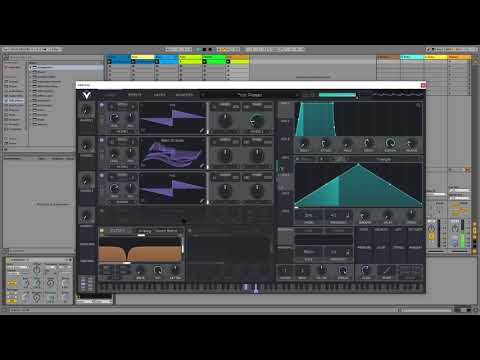Viewport: 480px width, 360px height.
Task: Open Oscillator 1 distortion type dropdown
Action: (257, 132)
